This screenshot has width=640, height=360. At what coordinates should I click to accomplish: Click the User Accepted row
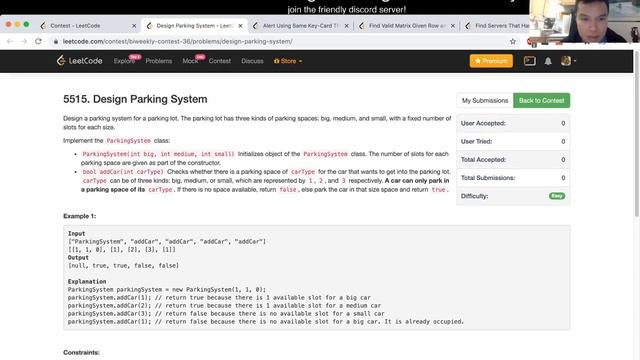click(513, 123)
